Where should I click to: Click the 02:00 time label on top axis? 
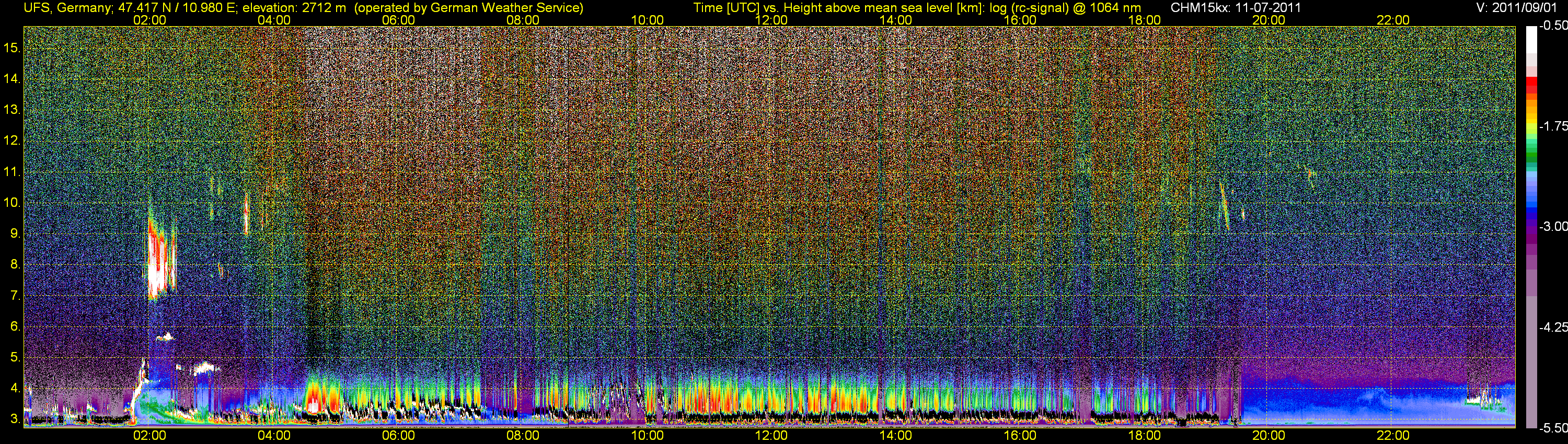(x=149, y=20)
